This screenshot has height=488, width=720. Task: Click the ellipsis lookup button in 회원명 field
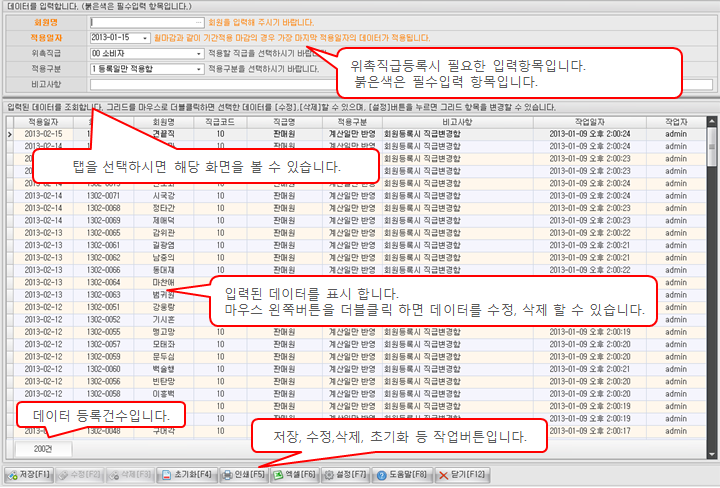click(199, 22)
